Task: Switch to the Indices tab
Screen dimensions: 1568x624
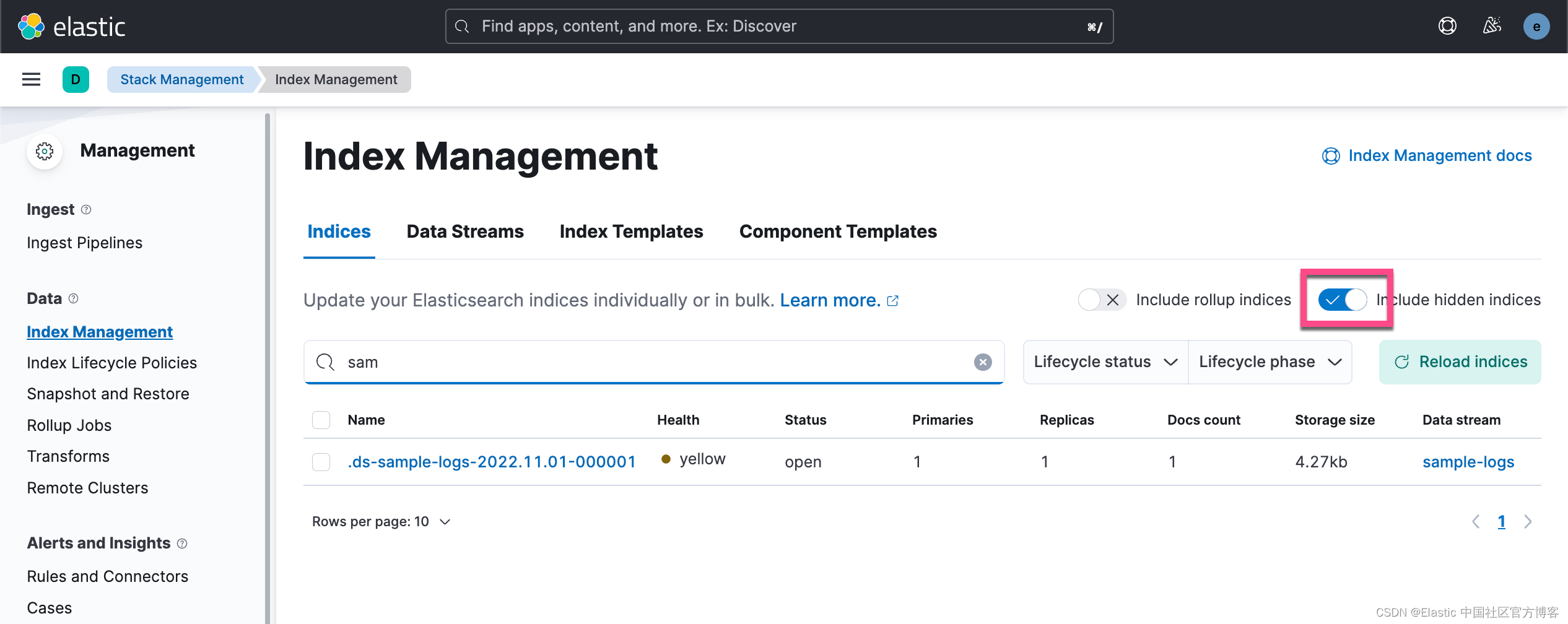Action: click(339, 232)
